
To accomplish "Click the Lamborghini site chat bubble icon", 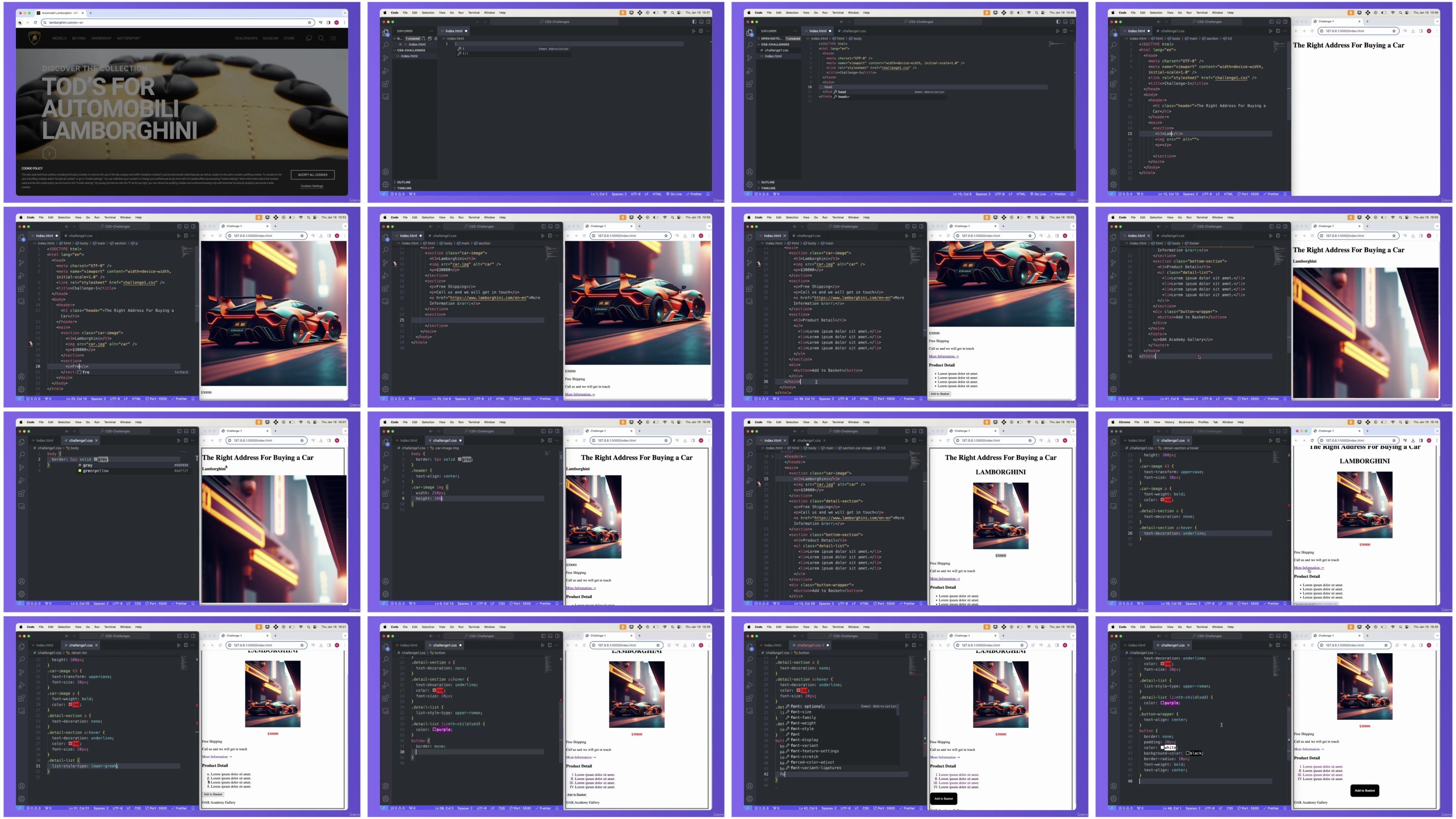I will pyautogui.click(x=308, y=38).
